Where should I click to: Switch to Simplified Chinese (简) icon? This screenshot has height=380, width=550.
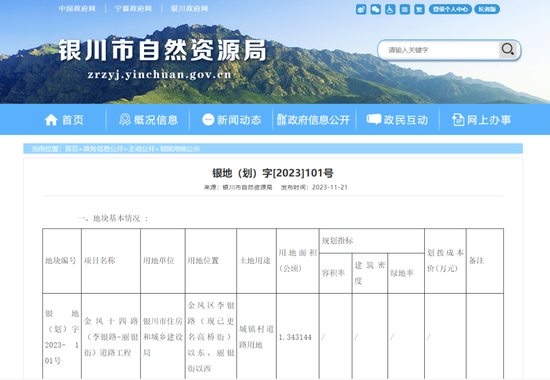(404, 9)
